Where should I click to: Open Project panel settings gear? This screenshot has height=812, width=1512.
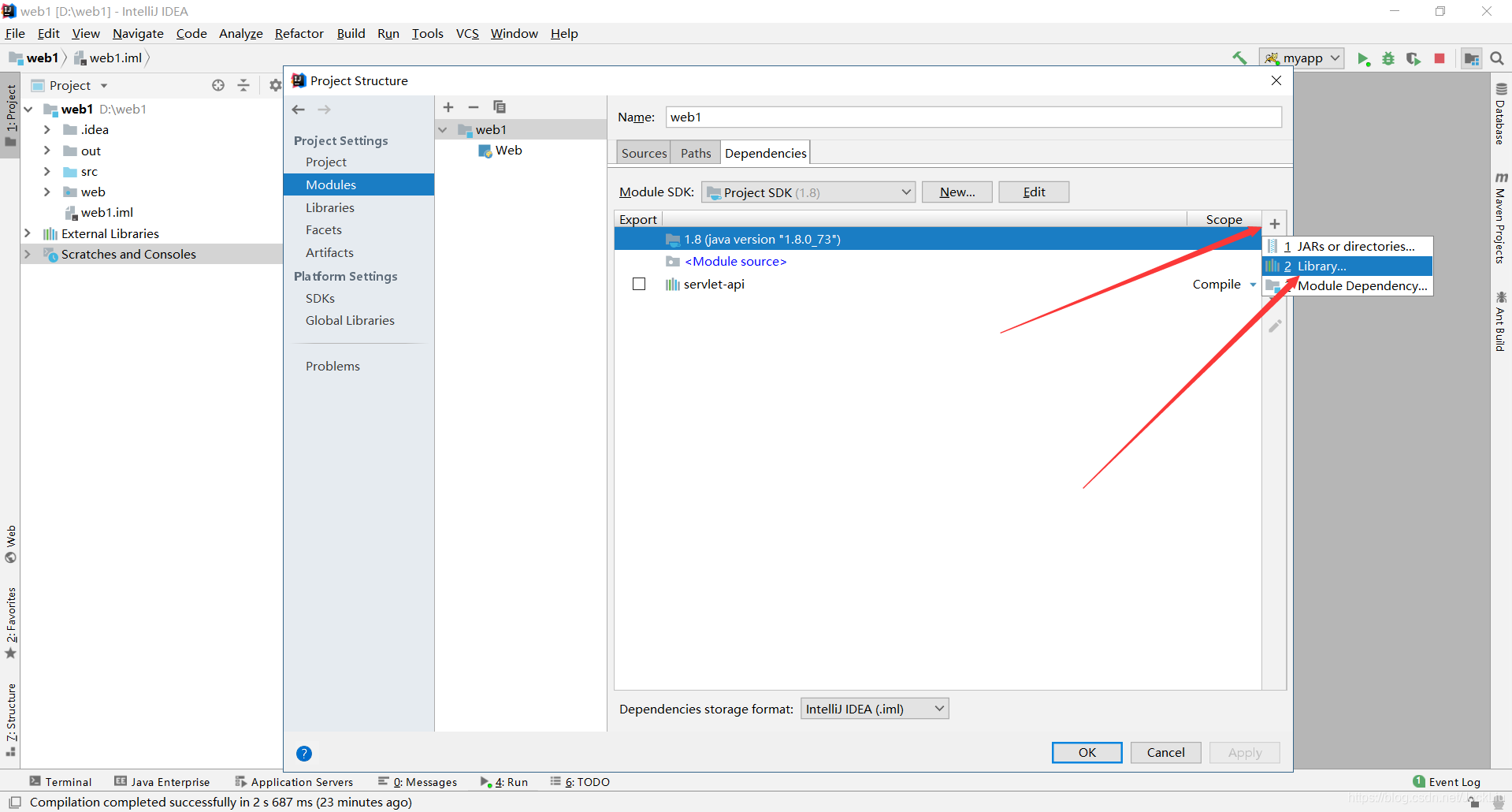274,85
